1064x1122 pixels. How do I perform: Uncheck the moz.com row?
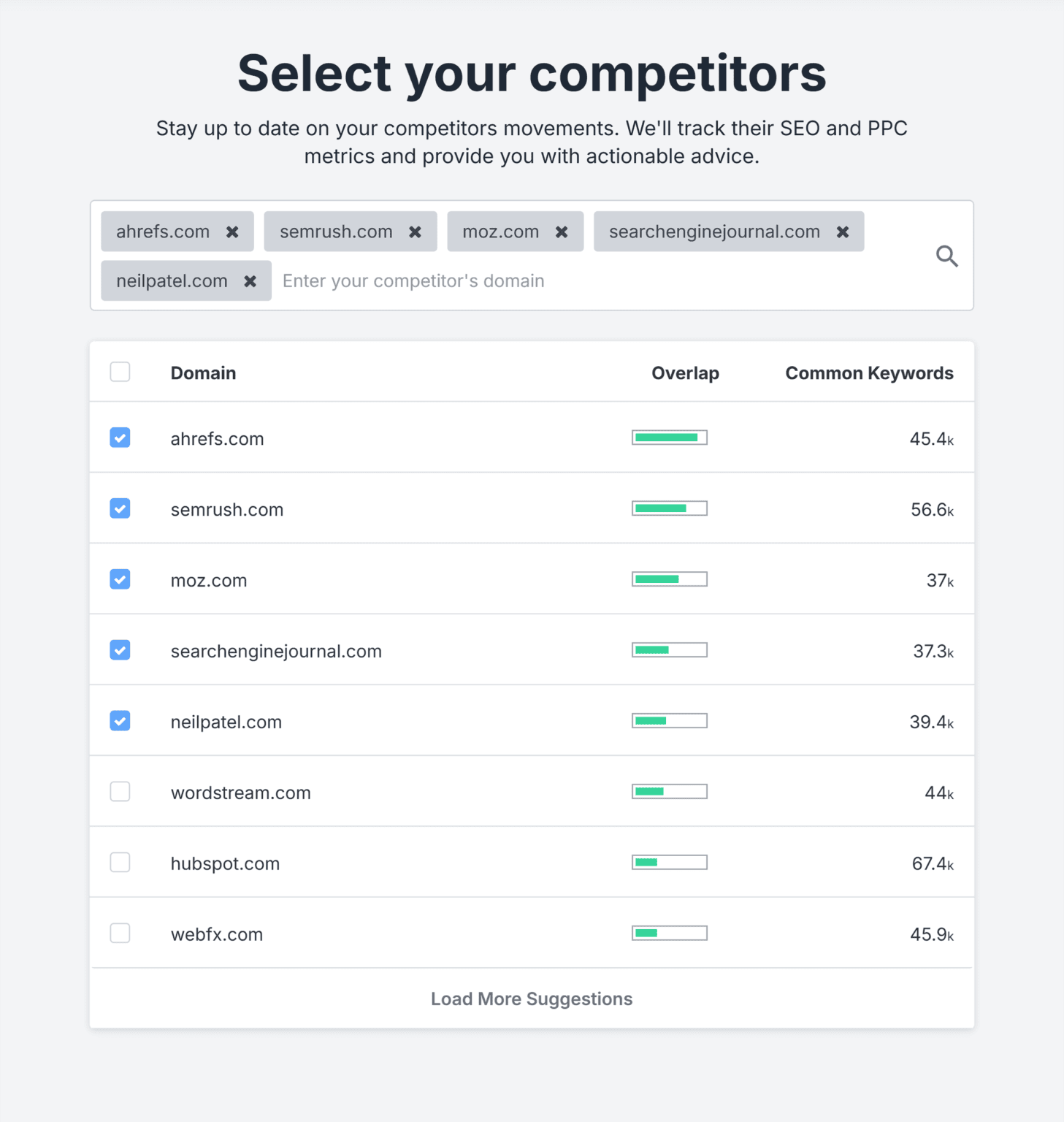click(x=120, y=579)
